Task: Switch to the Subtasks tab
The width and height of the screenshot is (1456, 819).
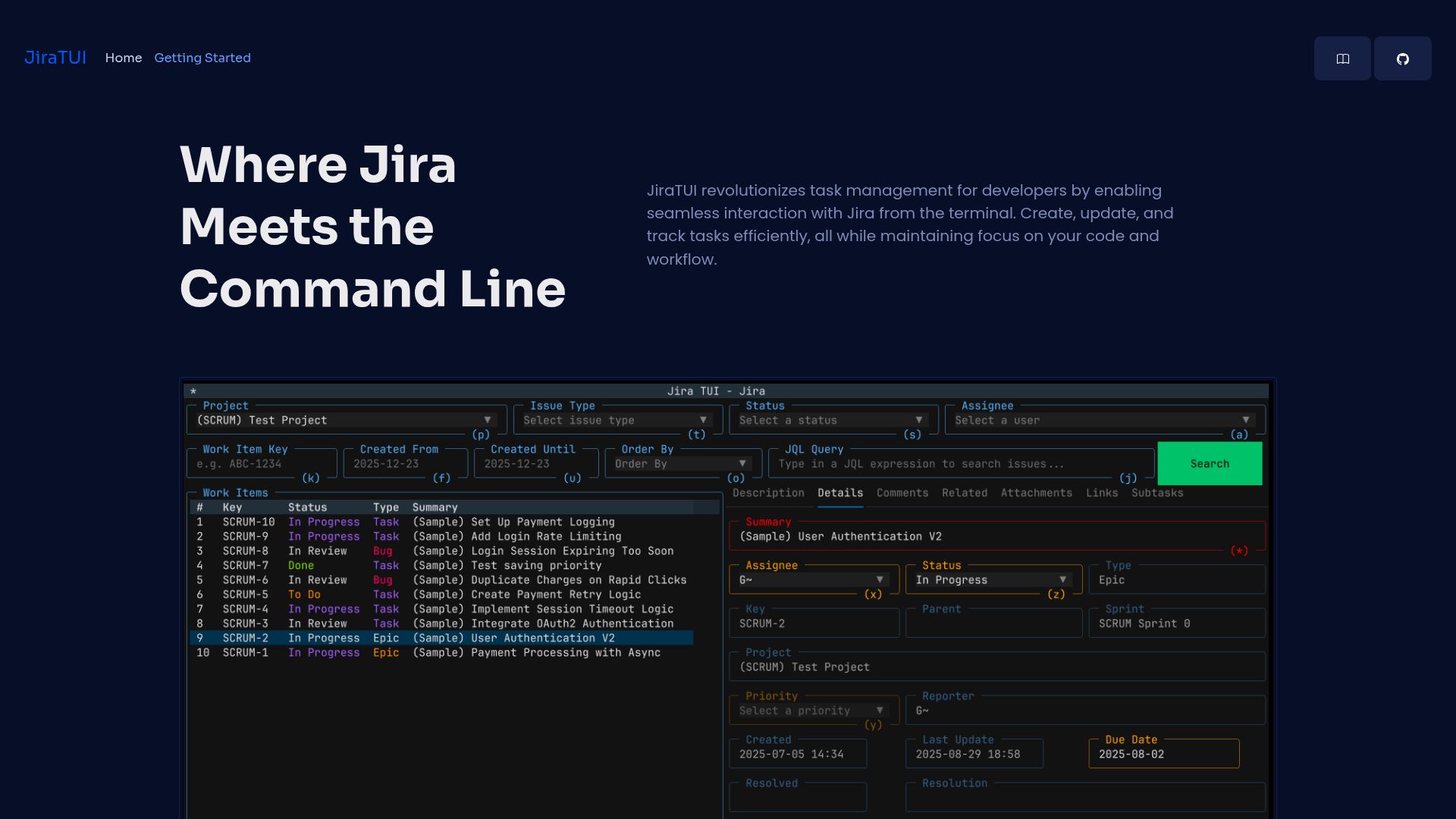Action: pos(1157,493)
